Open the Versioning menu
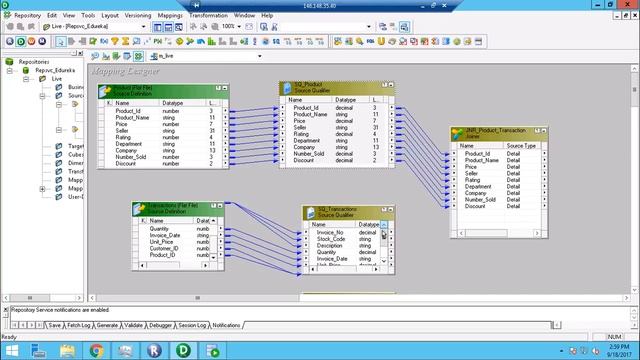 click(138, 15)
